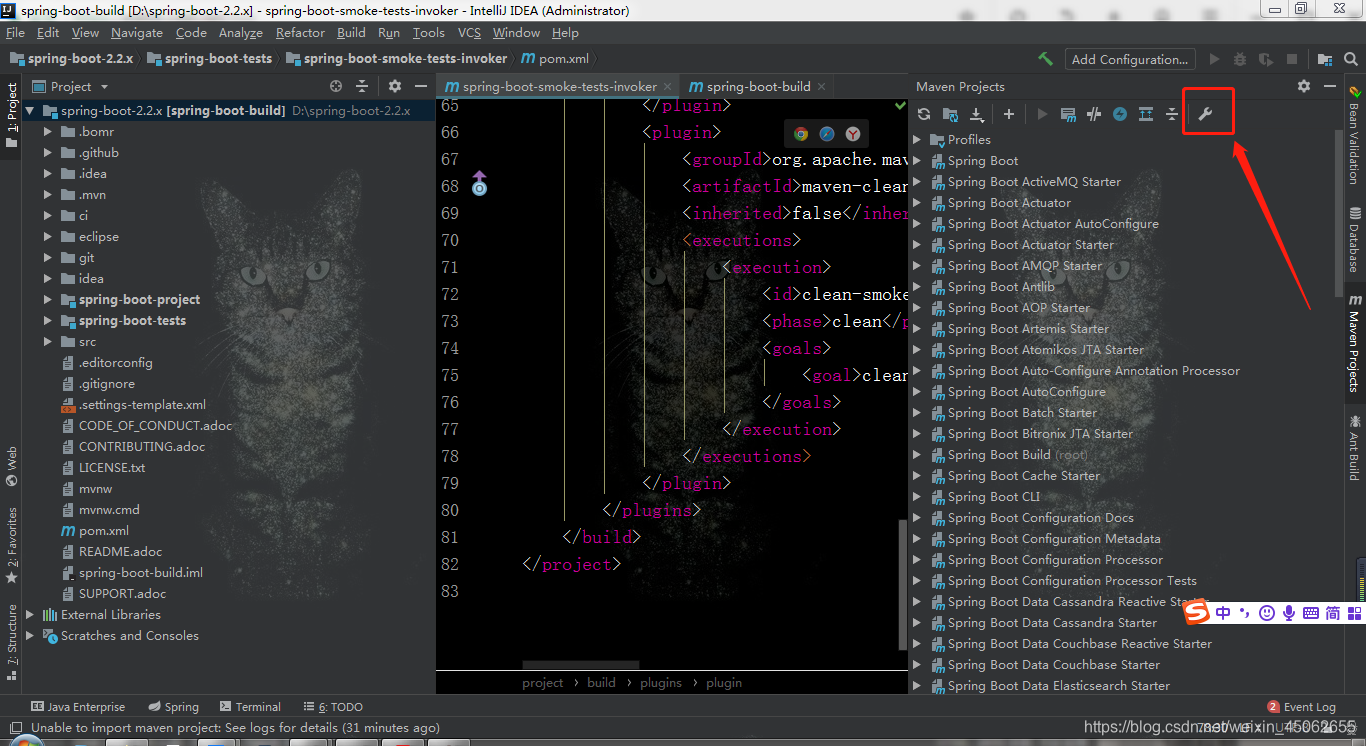Expand the Profiles node in Maven
Viewport: 1366px width, 746px height.
(917, 139)
